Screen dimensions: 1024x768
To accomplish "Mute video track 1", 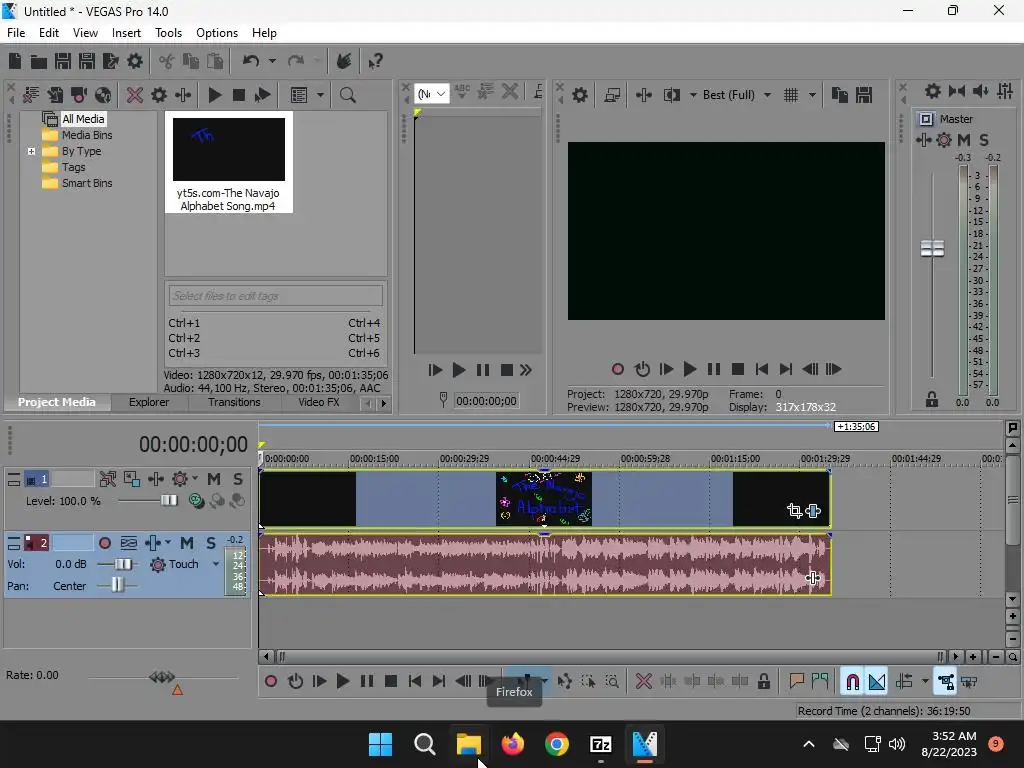I will click(214, 479).
